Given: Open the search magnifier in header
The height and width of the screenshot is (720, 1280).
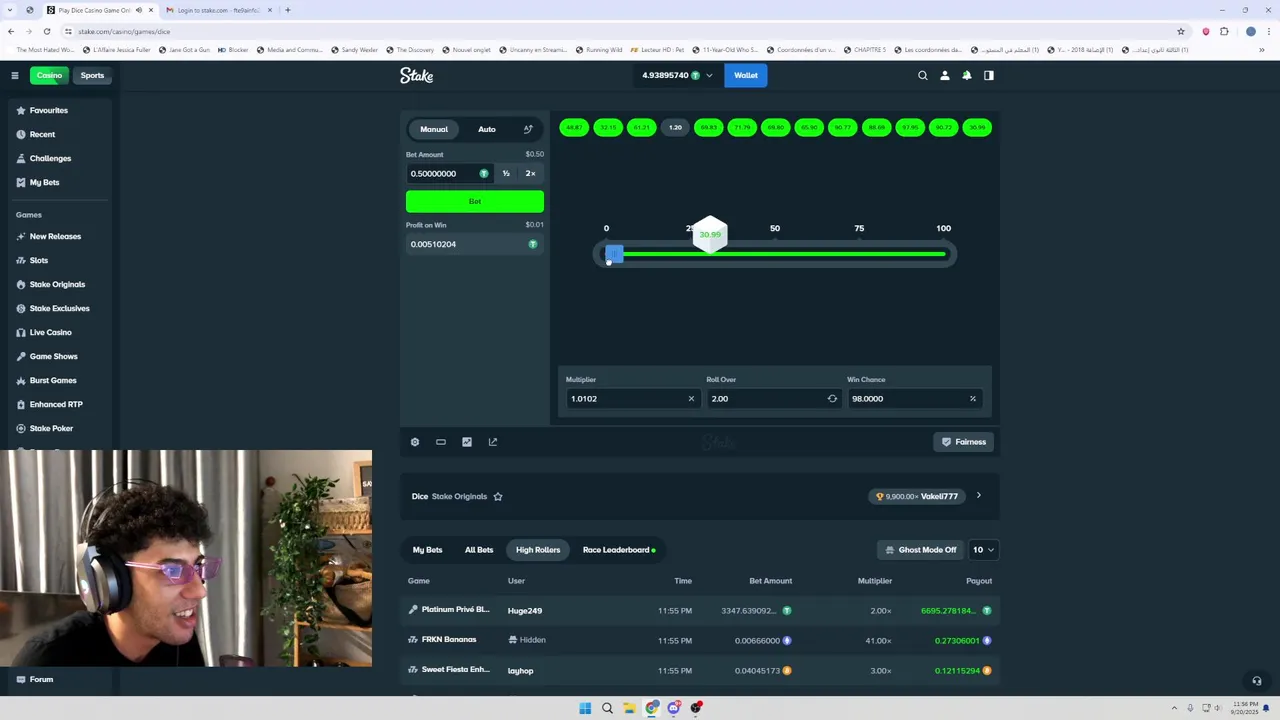Looking at the screenshot, I should coord(923,75).
